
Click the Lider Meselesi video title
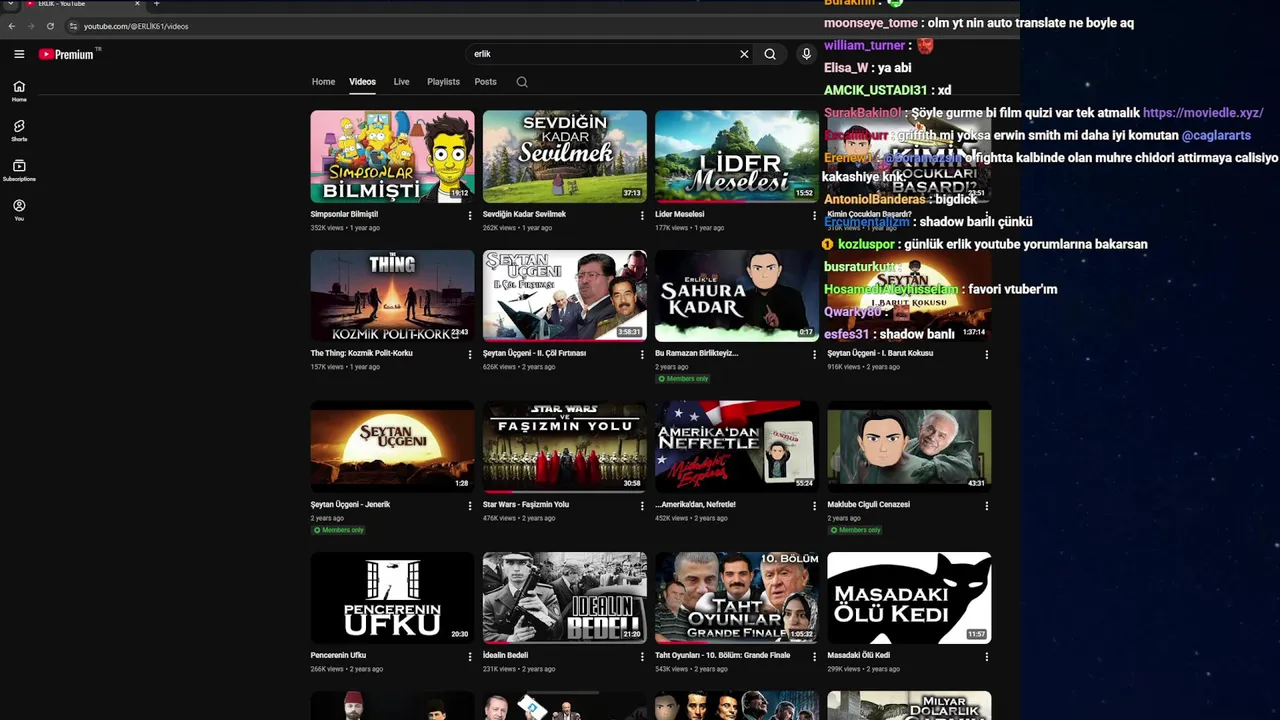point(680,214)
